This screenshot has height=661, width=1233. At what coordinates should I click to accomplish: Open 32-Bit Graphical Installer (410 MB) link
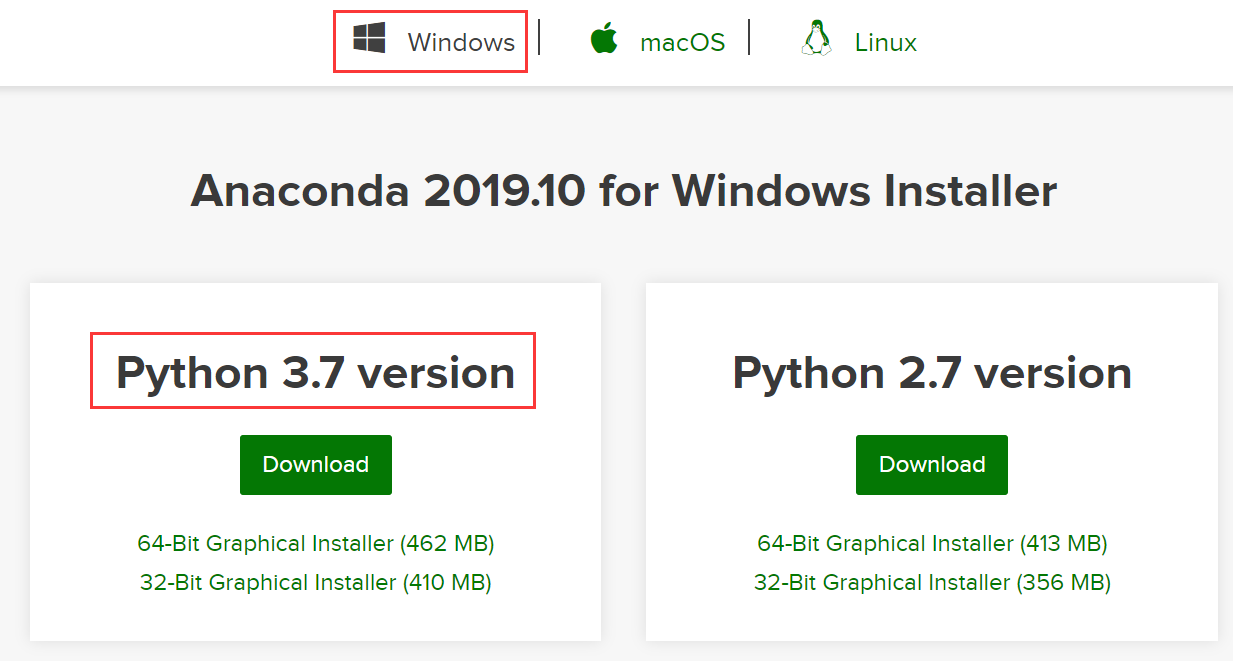(316, 581)
